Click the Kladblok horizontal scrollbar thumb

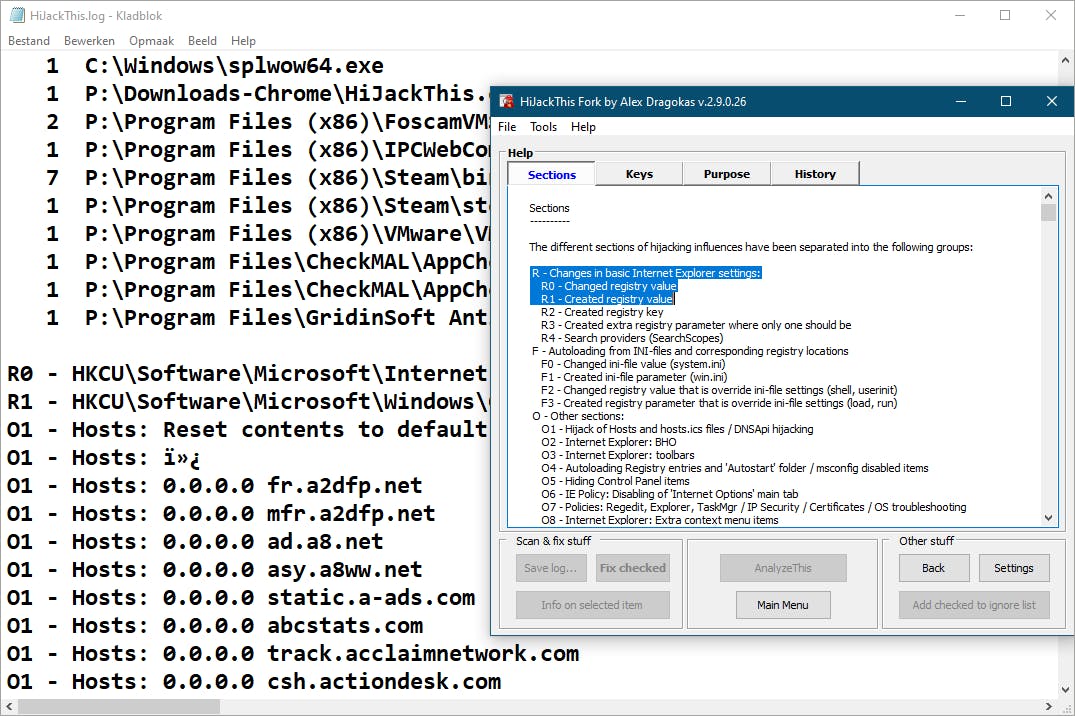119,706
